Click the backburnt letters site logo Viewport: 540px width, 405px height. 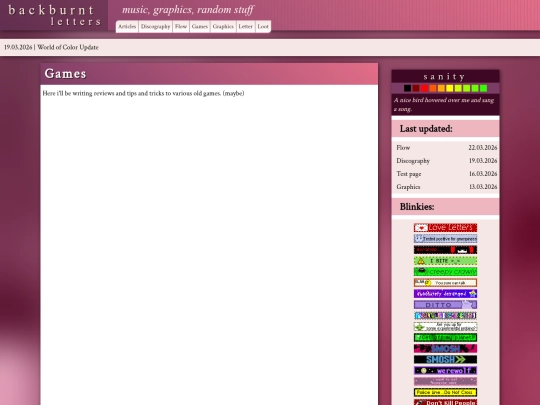54,15
